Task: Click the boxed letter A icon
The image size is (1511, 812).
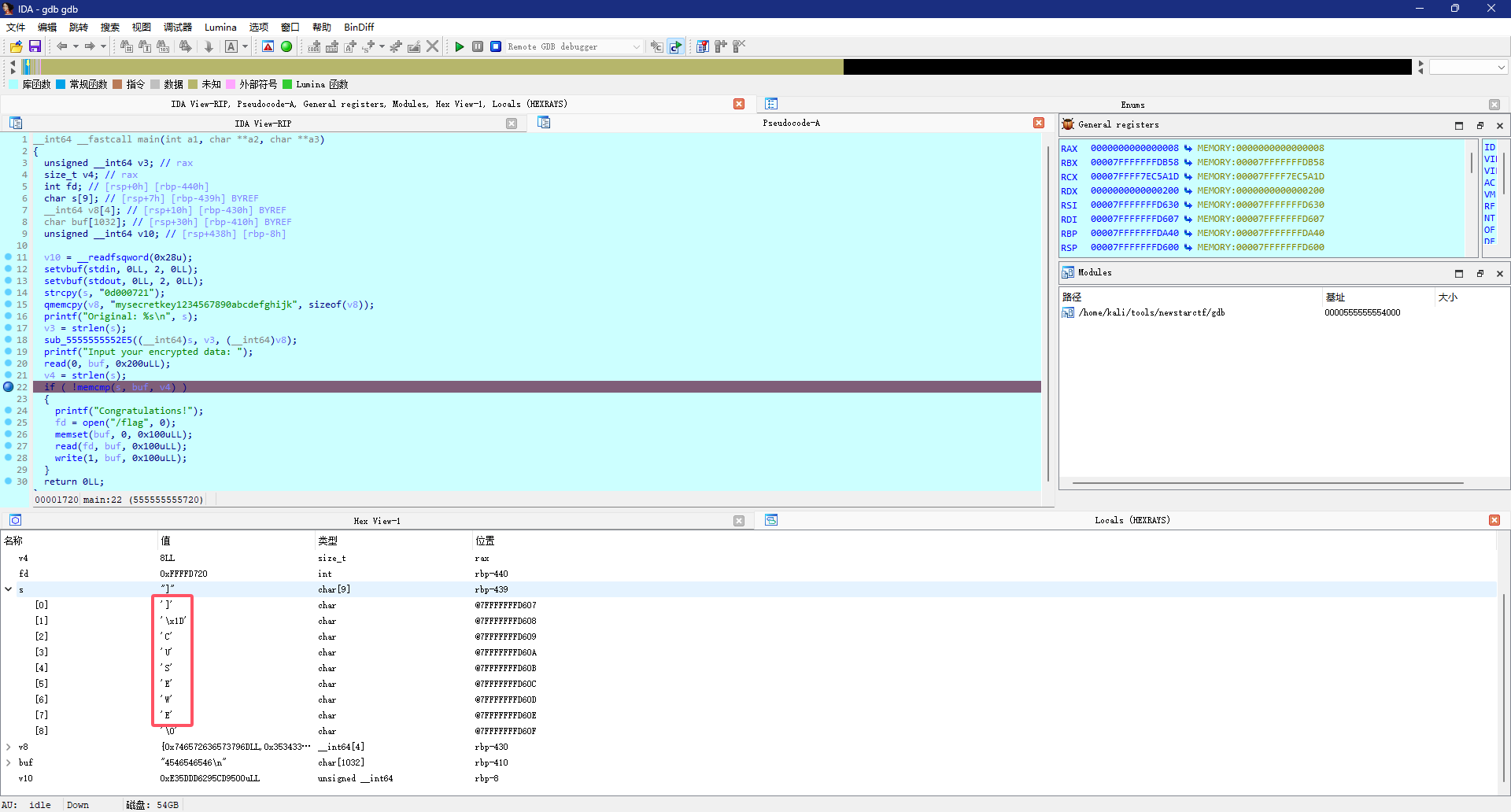Action: click(x=231, y=46)
